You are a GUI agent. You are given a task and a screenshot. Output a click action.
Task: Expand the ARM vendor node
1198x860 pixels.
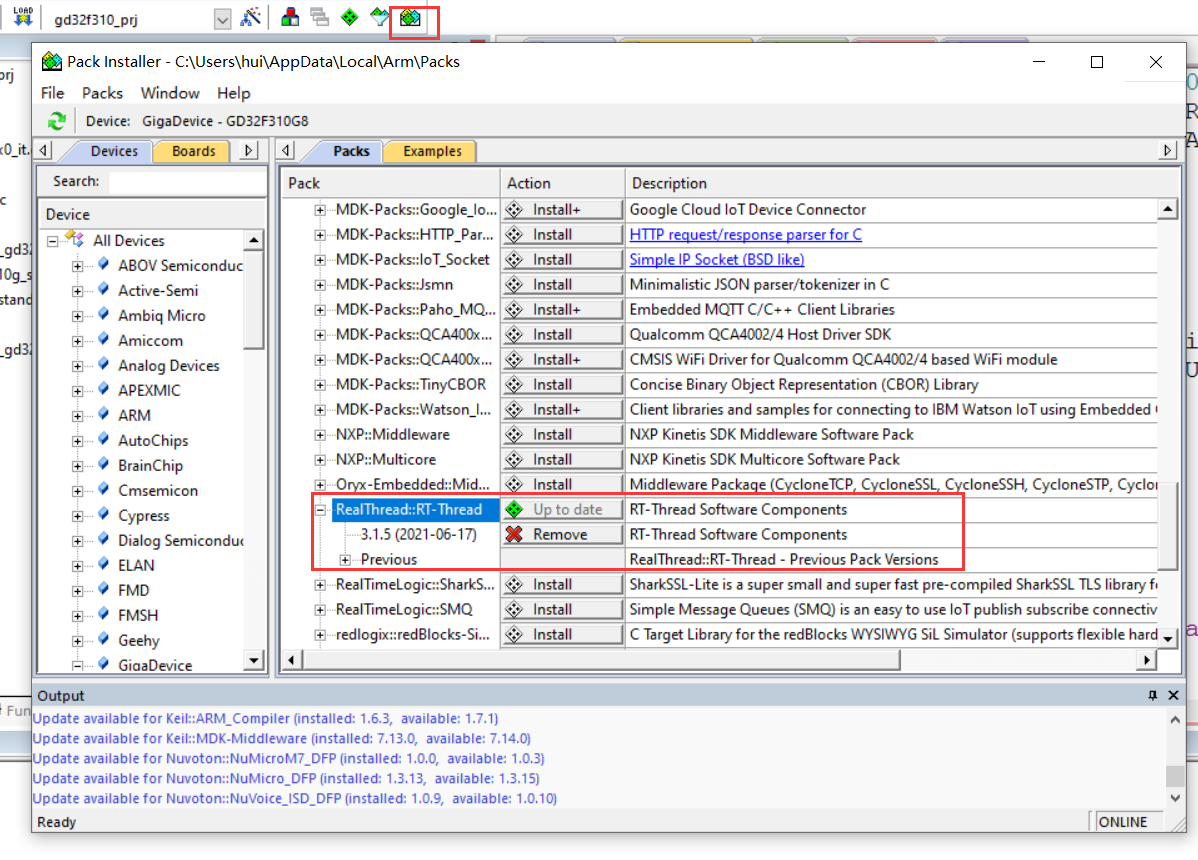pyautogui.click(x=78, y=415)
